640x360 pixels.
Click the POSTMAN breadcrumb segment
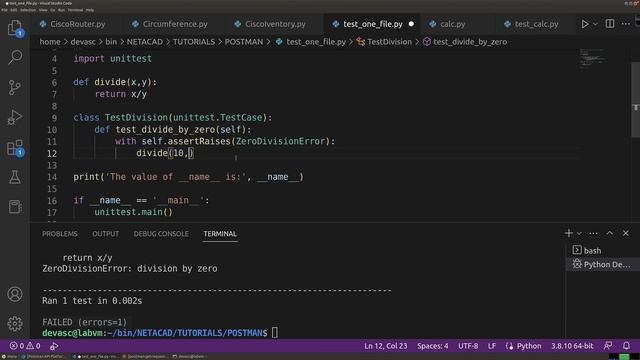pos(244,42)
